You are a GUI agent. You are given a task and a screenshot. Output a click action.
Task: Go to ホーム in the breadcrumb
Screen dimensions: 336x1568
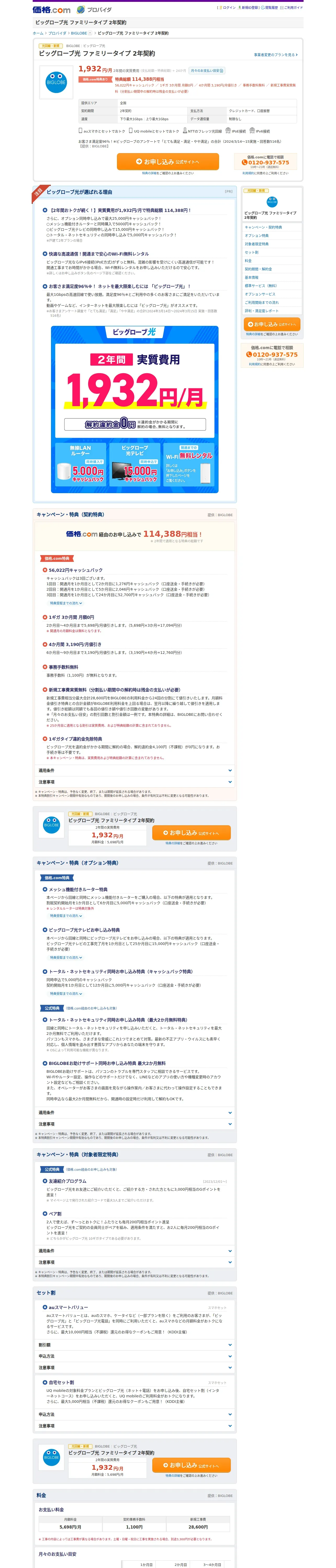(x=38, y=33)
